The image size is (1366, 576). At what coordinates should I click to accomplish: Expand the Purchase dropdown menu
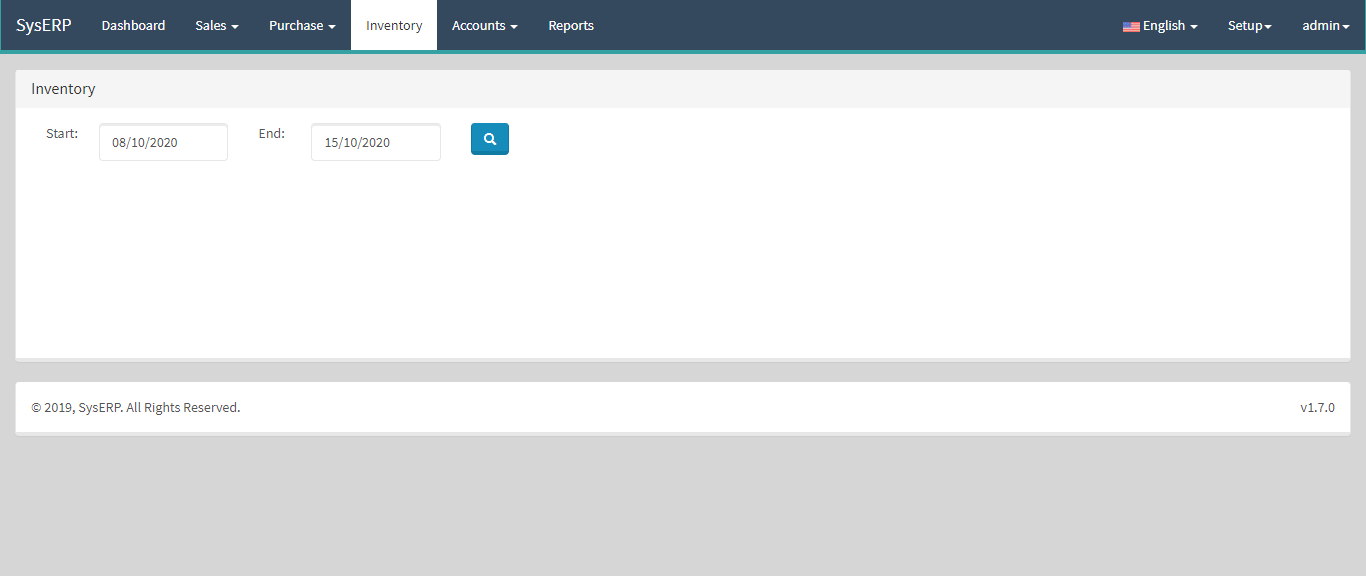302,25
